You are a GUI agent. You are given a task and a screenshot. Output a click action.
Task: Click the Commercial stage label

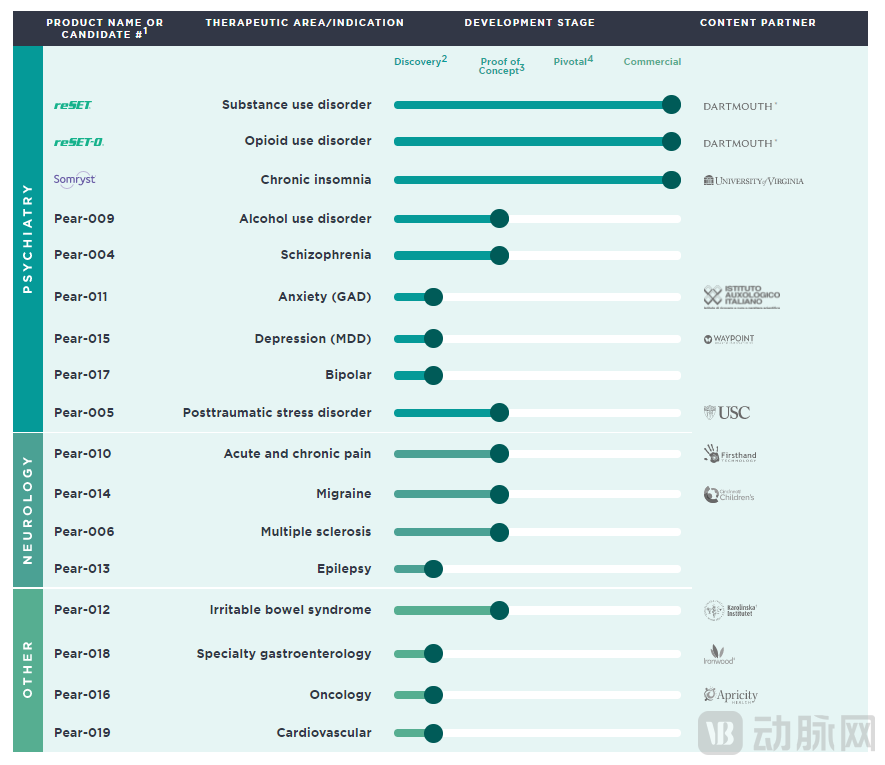652,62
